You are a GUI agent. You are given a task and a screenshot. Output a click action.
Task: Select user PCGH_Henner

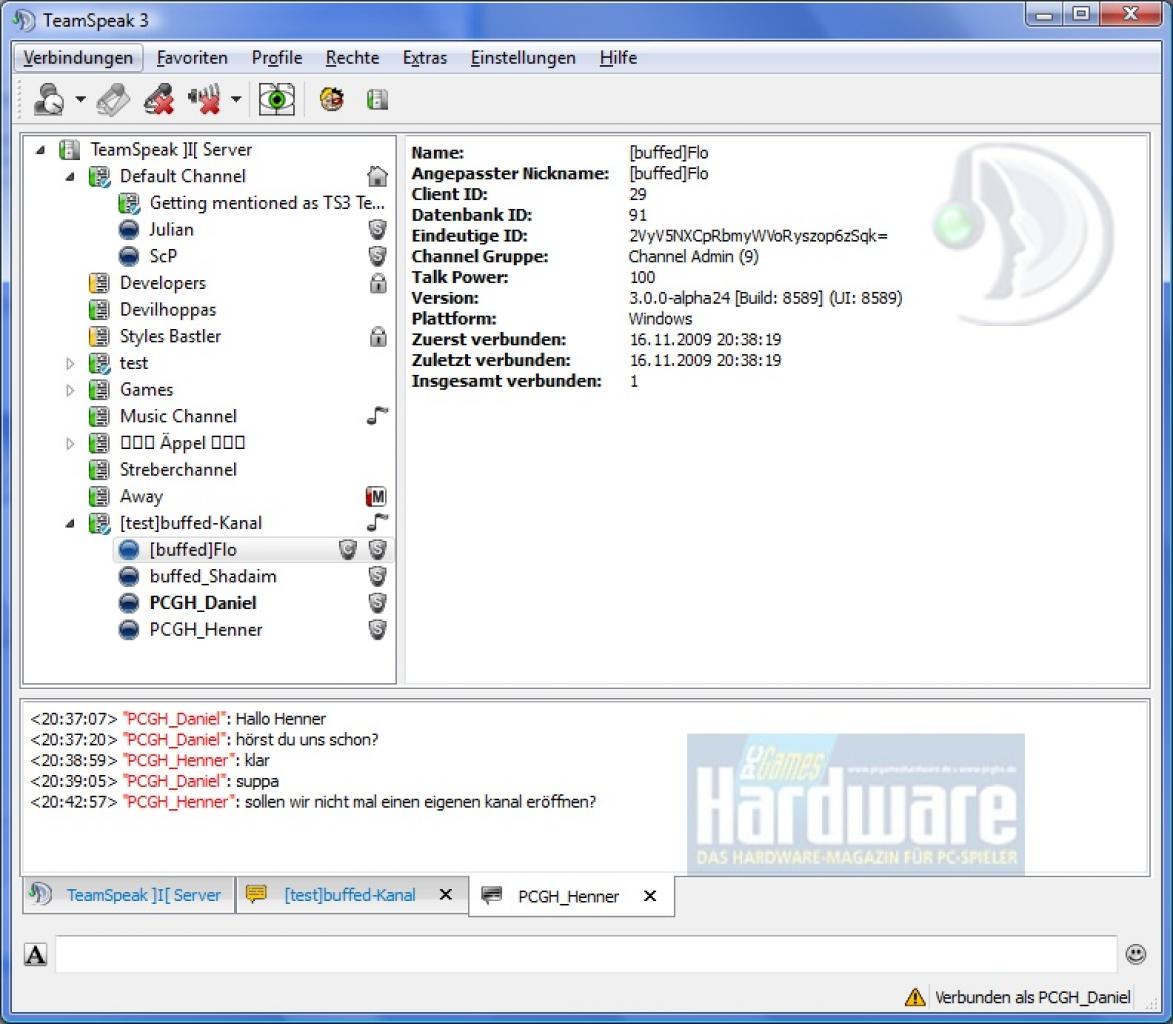[206, 630]
